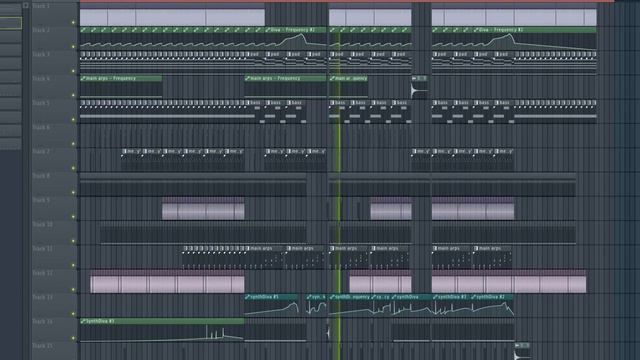This screenshot has height=360, width=640.
Task: Mute Track 2 using its green indicator
Action: tap(73, 47)
